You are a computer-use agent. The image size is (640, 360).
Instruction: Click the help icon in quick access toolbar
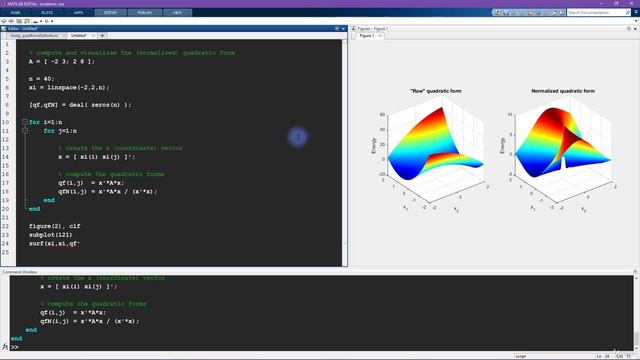coord(562,13)
